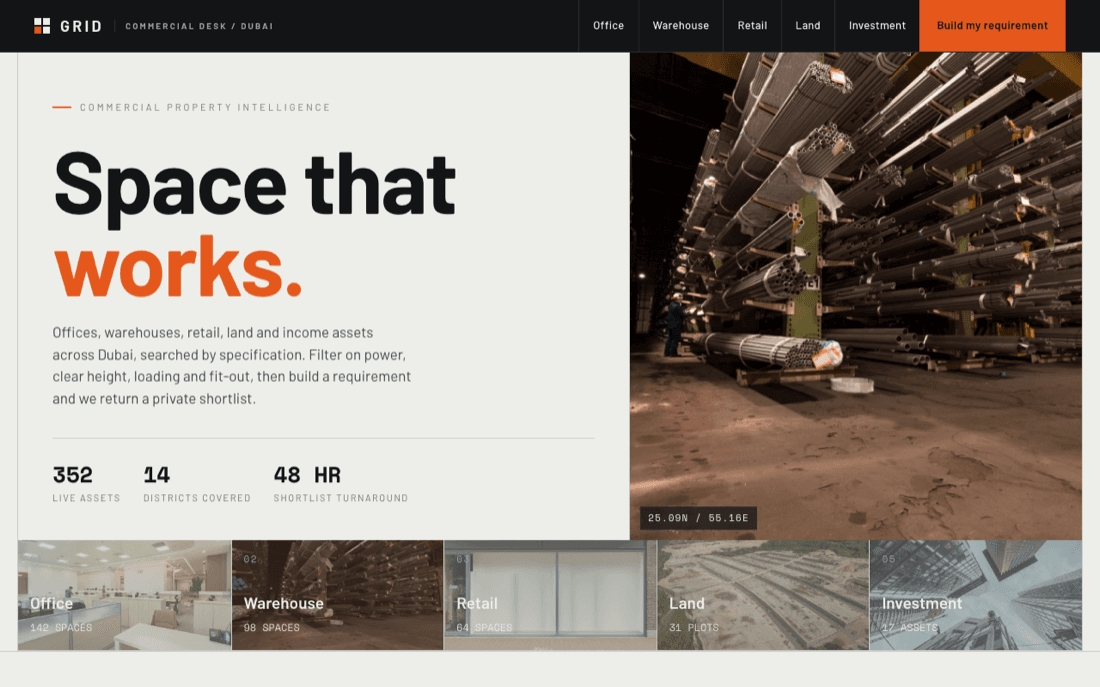The width and height of the screenshot is (1100, 687).
Task: Click the 48 HR shortlist turnaround stat
Action: (341, 484)
